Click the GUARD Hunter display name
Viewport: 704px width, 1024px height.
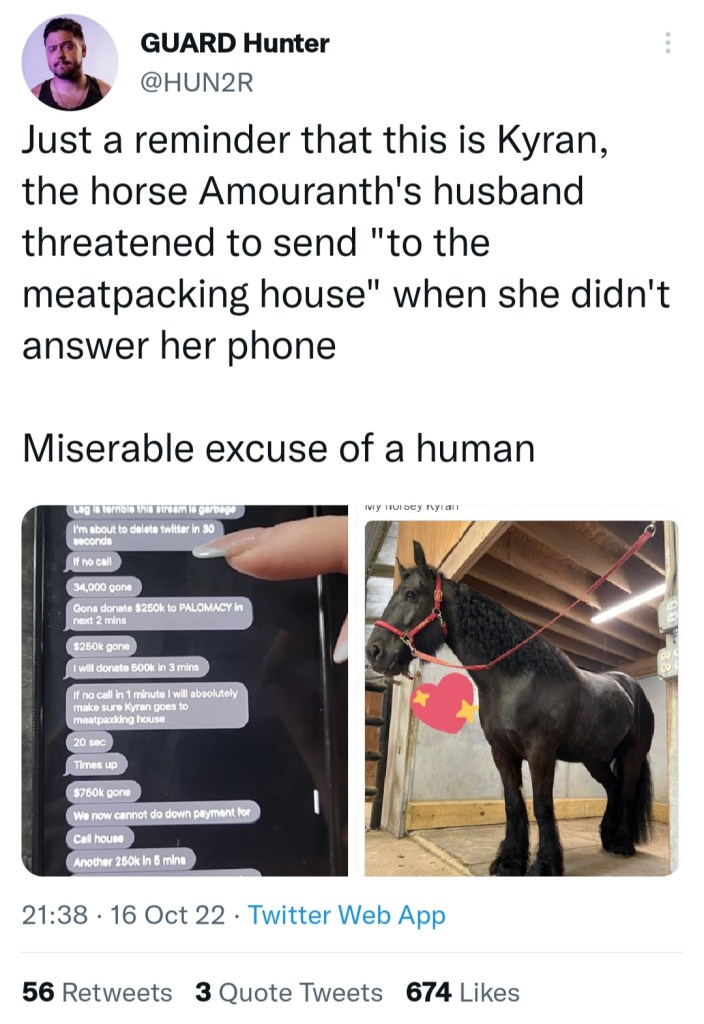coord(234,43)
